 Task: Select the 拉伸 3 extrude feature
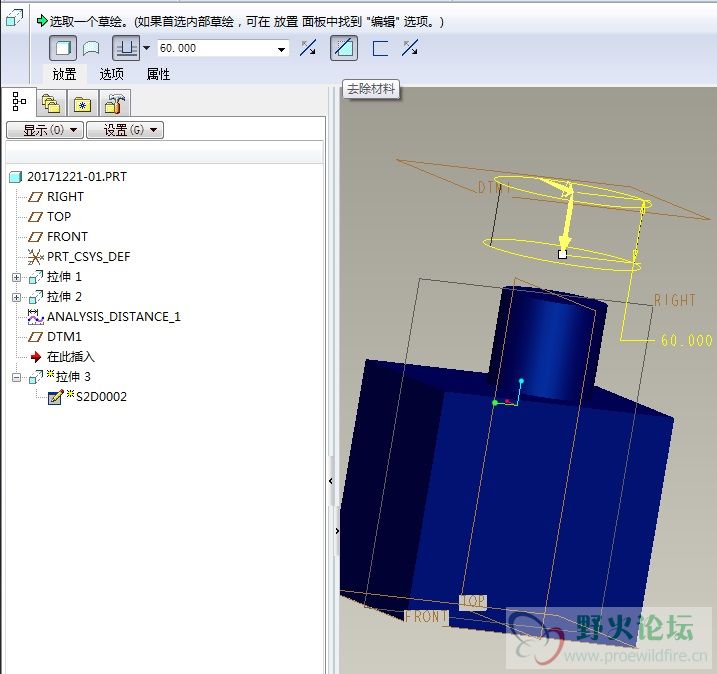pos(73,377)
